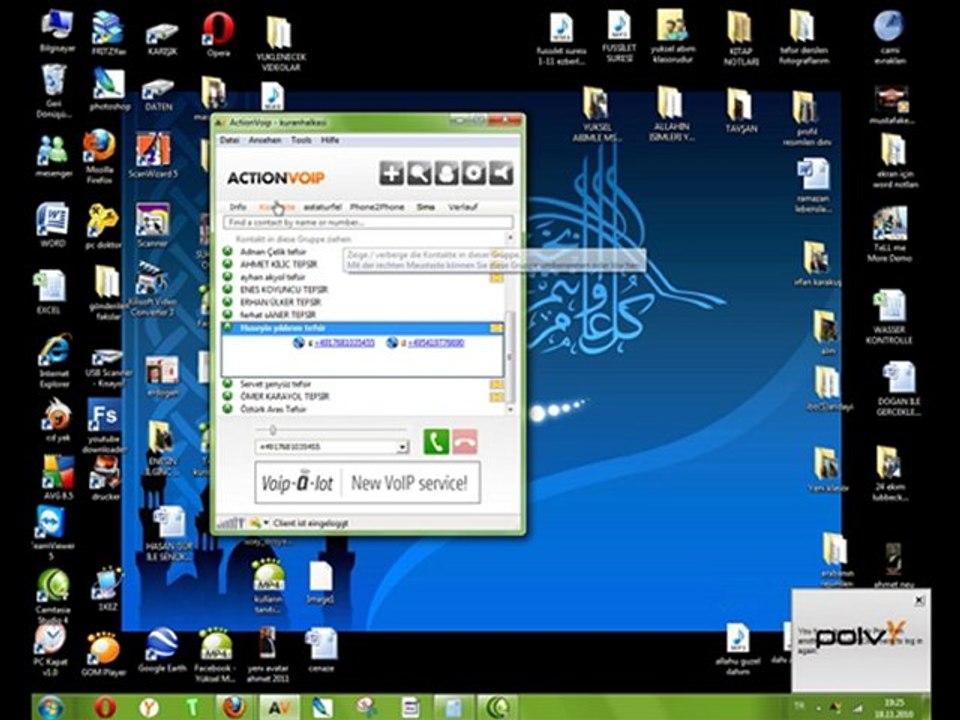Viewport: 960px width, 720px height.
Task: Open the Datei menu
Action: tap(229, 140)
